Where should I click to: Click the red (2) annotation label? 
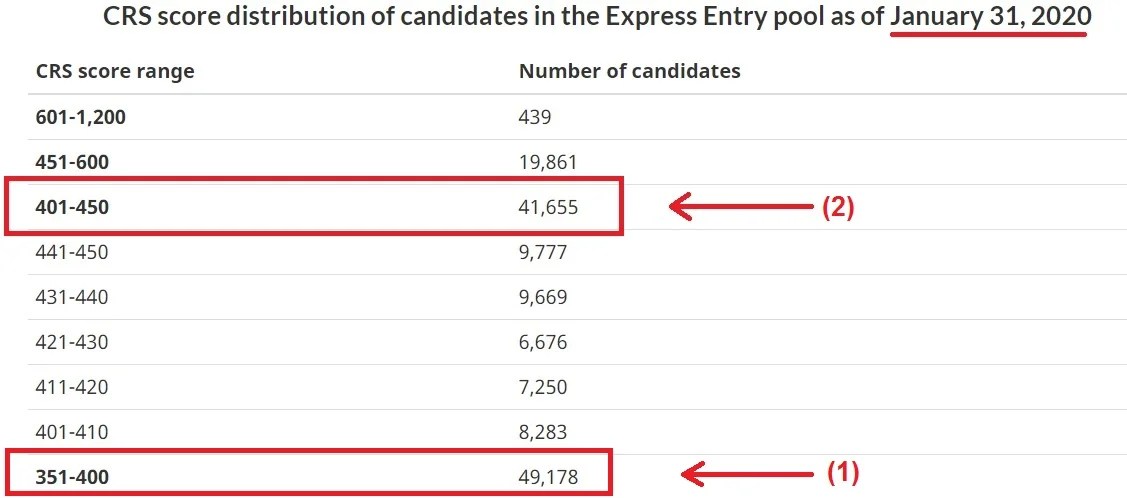pos(837,208)
